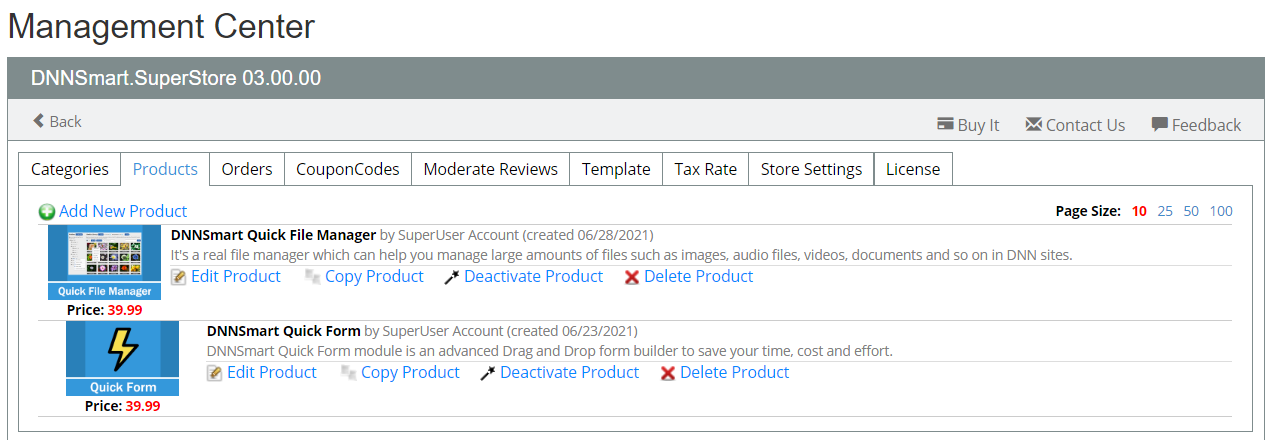The image size is (1275, 440).
Task: Open the Feedback link
Action: coord(1206,125)
